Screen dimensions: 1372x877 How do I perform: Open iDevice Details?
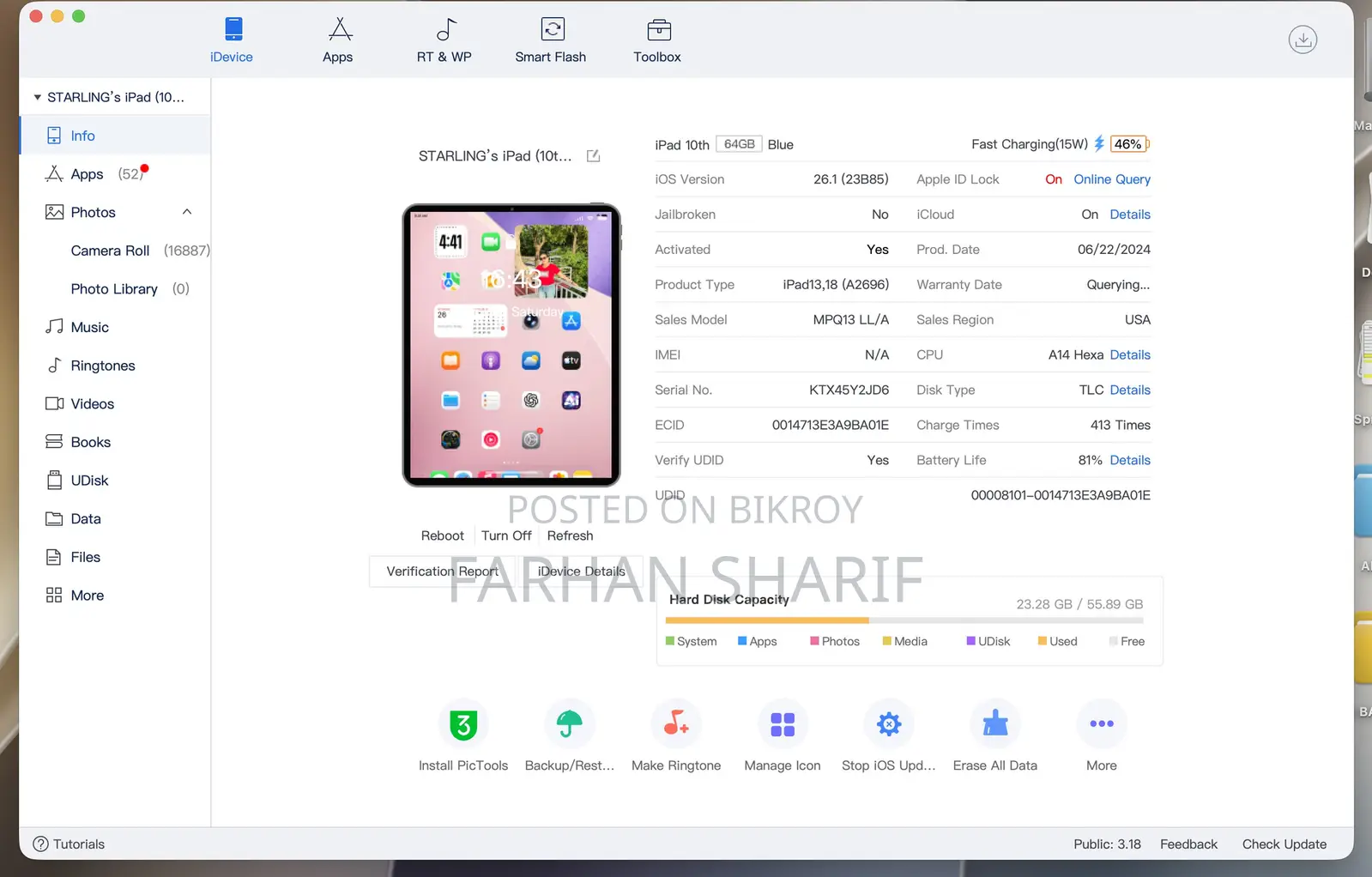[581, 572]
